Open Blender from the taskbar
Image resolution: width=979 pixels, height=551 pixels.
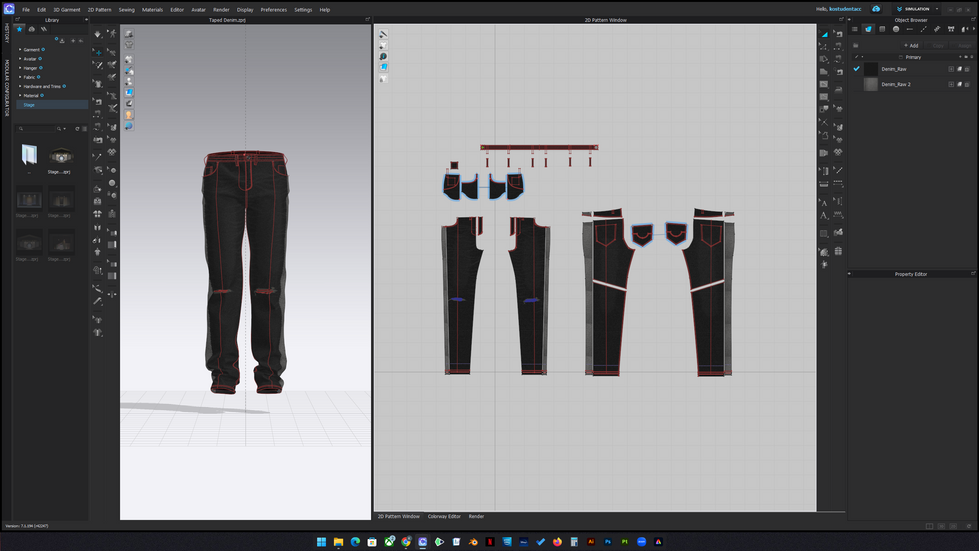coord(473,542)
